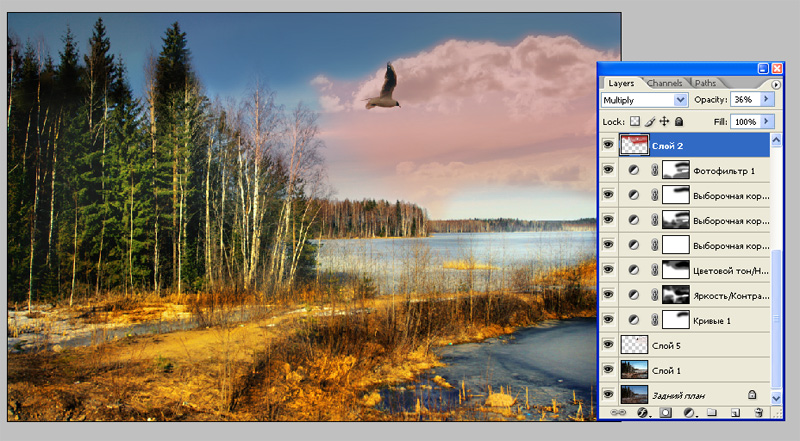The width and height of the screenshot is (800, 441).
Task: Click mask link chain on Цветовой тон layer
Action: click(x=655, y=270)
